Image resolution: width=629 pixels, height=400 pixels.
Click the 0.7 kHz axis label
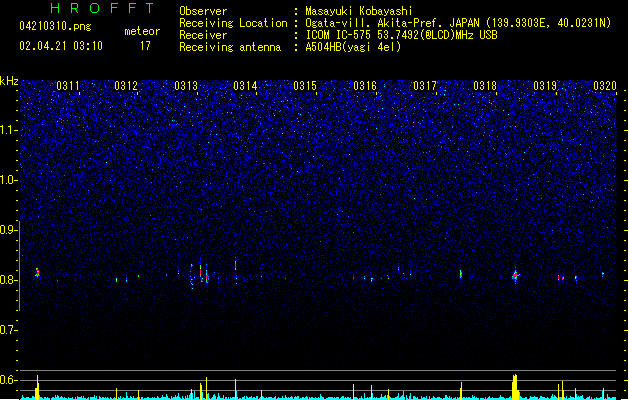pos(8,330)
